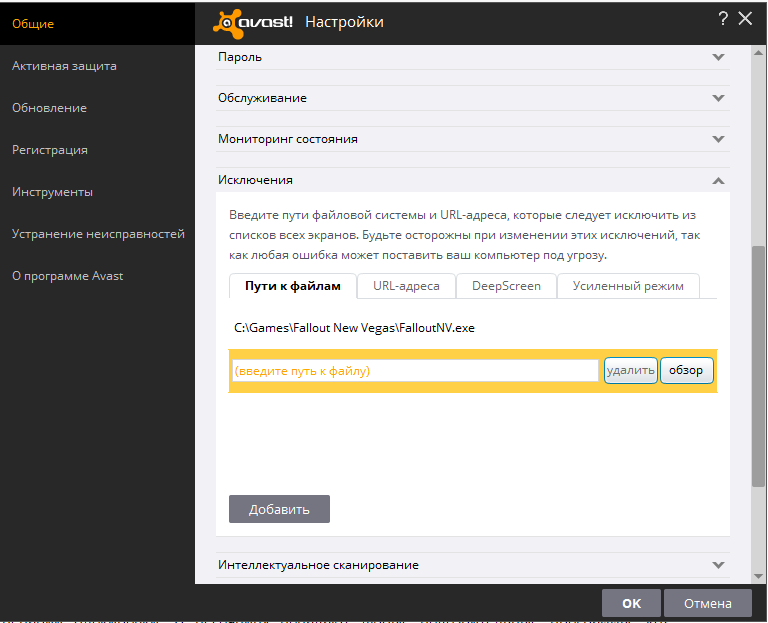Switch to the URL-адреса tab
The image size is (768, 623).
tap(406, 286)
